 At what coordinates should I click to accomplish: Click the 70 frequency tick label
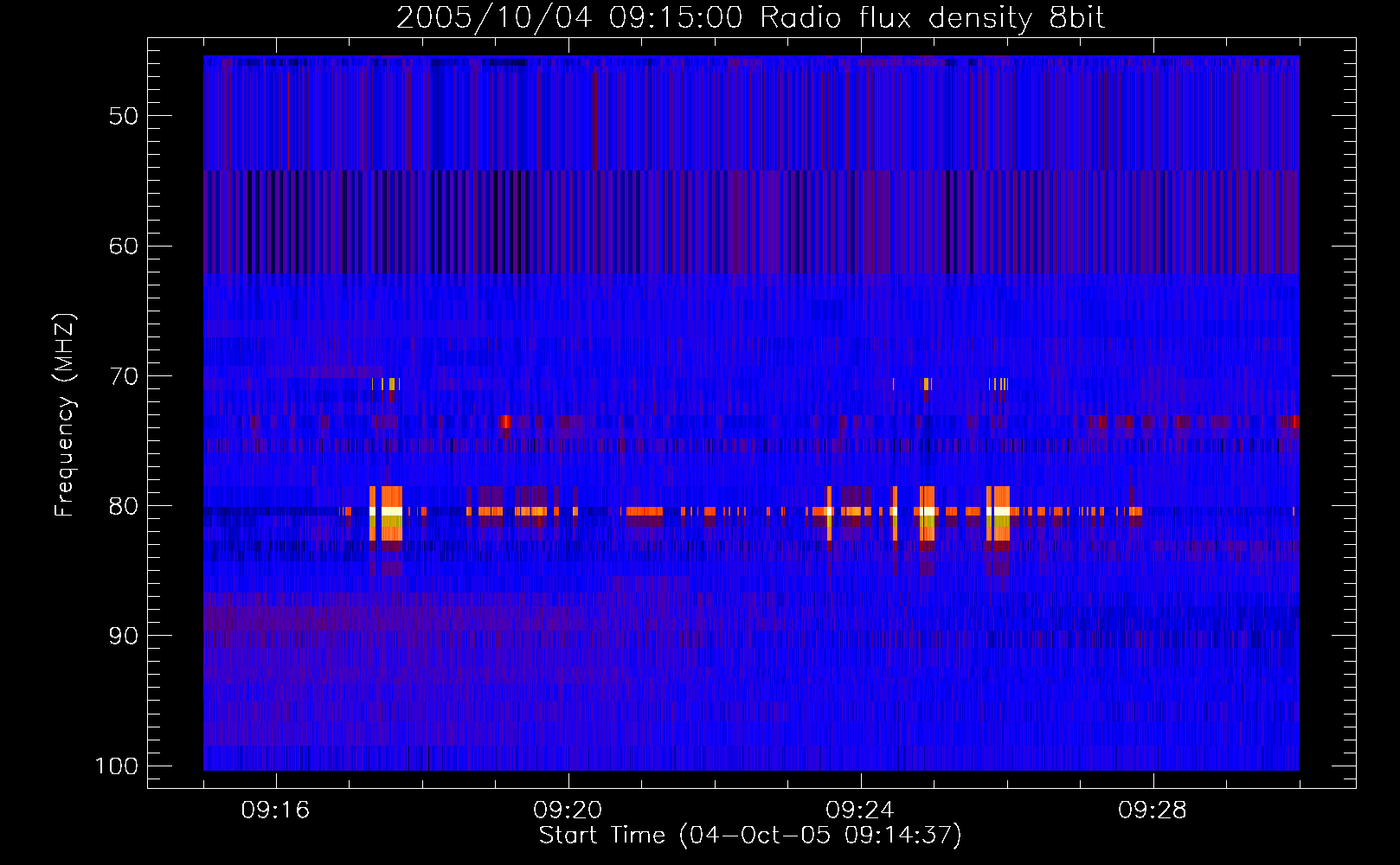tap(124, 376)
